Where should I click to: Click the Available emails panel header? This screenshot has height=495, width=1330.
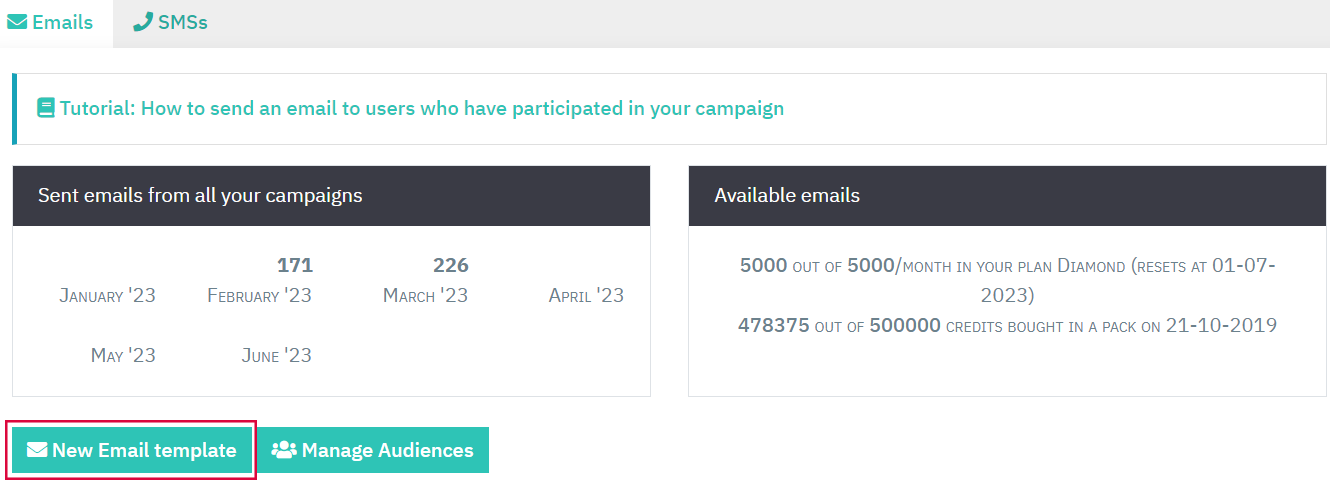[x=1008, y=196]
